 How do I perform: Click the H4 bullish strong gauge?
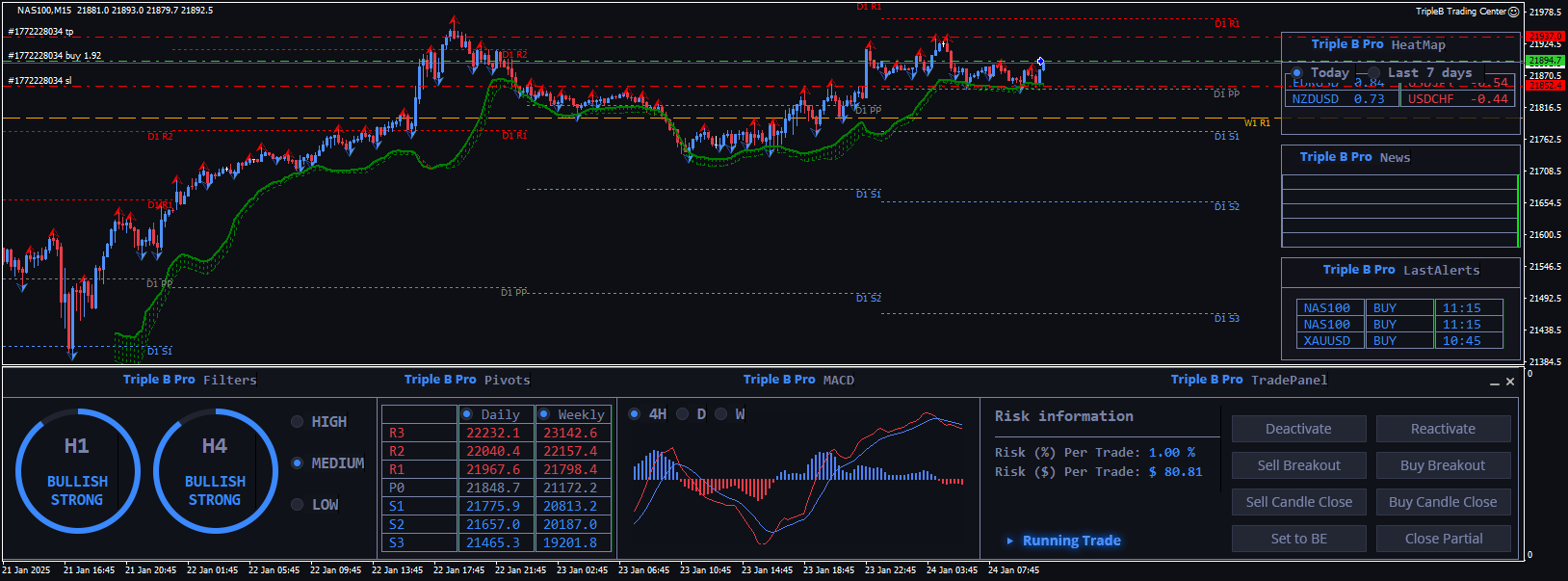(x=215, y=471)
